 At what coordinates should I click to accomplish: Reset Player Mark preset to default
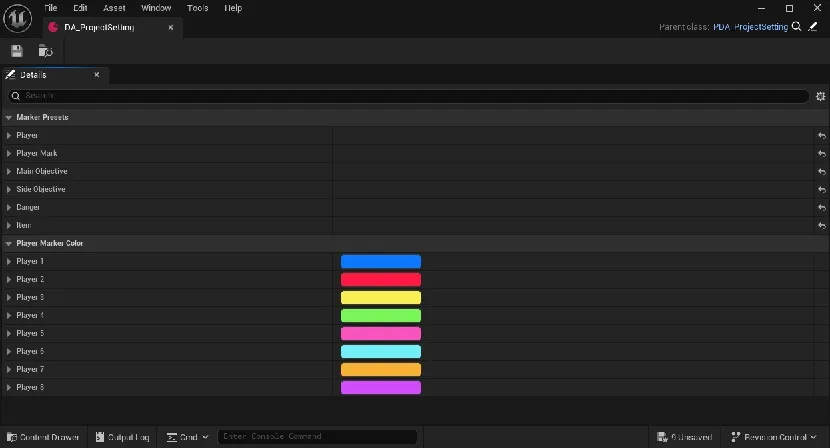822,154
